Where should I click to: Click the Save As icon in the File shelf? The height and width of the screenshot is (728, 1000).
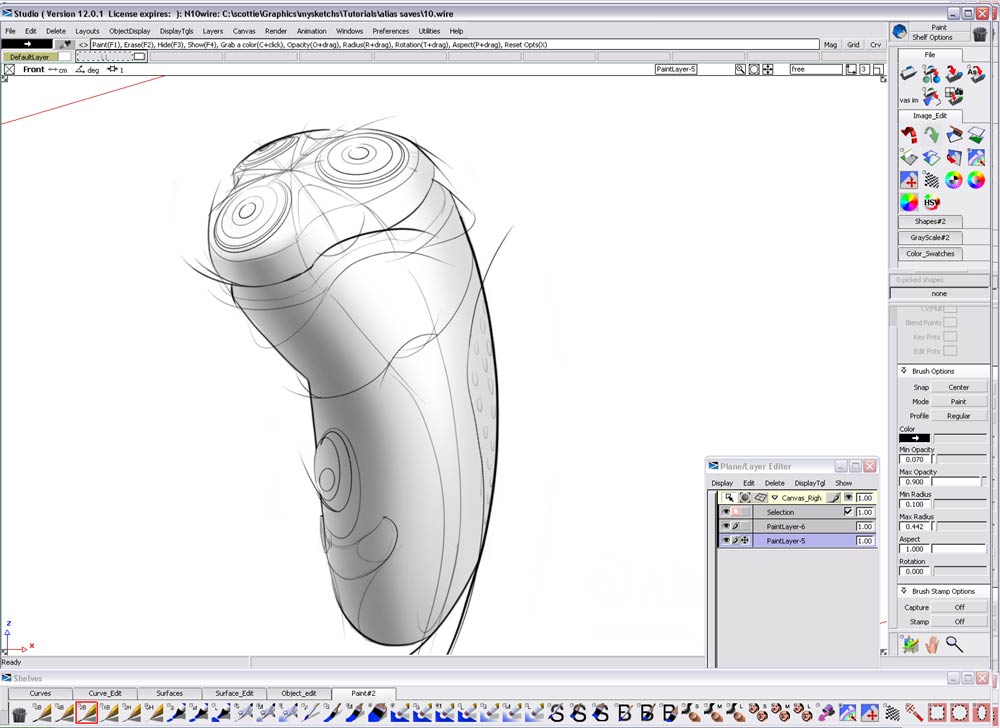[976, 73]
